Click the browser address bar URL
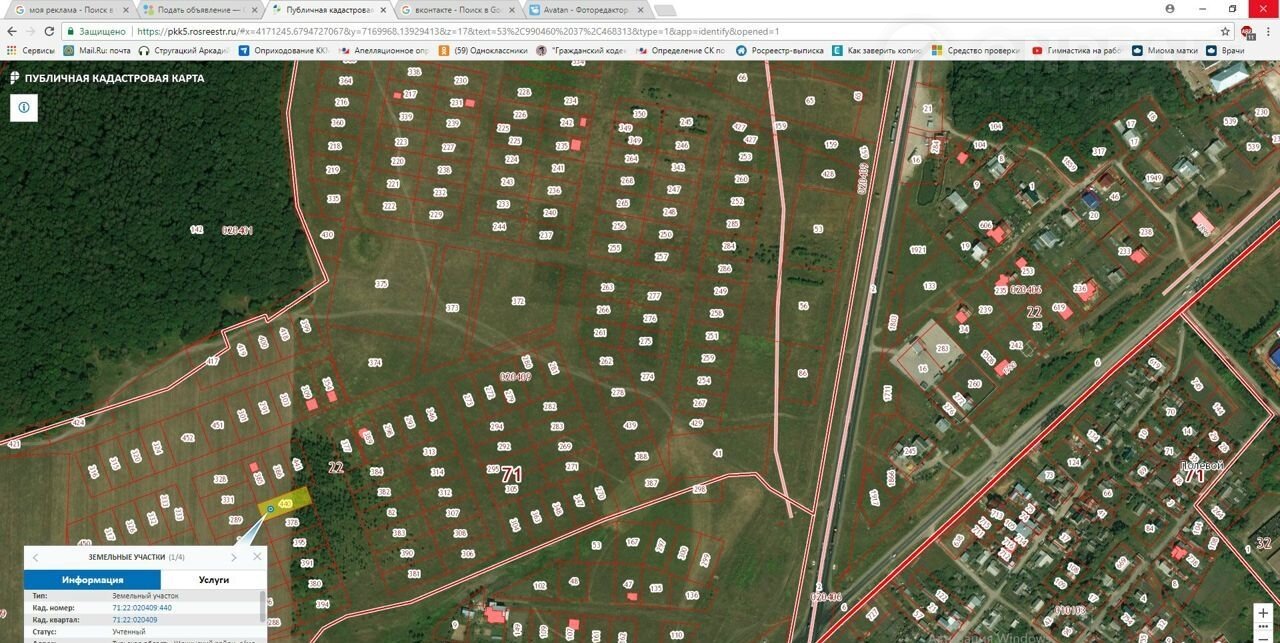The width and height of the screenshot is (1280, 643). coord(450,31)
